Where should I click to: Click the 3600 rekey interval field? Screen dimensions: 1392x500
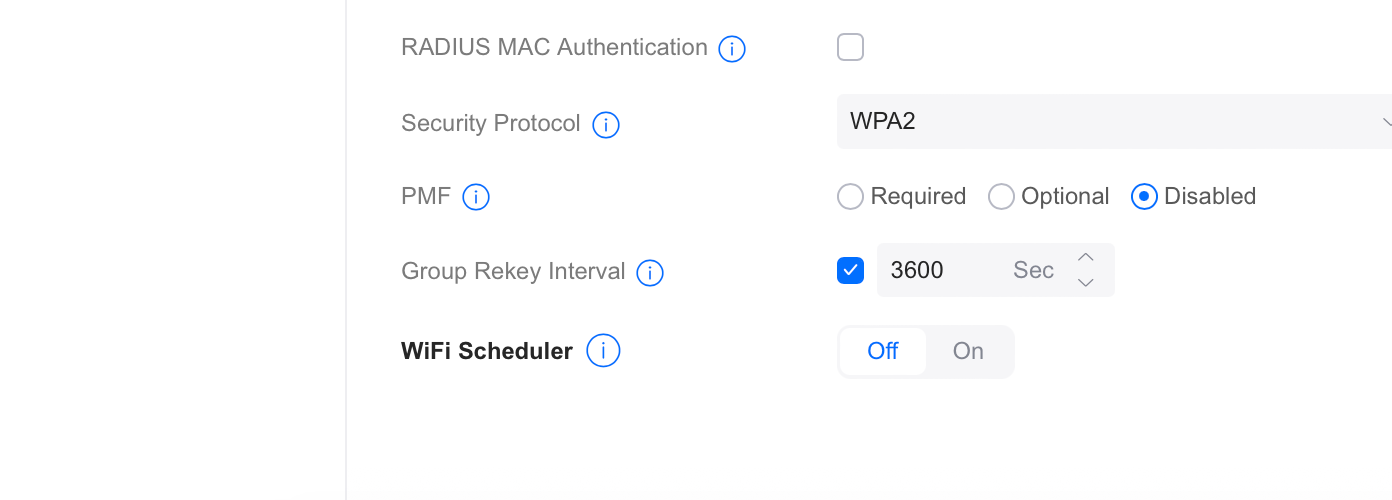coord(996,270)
